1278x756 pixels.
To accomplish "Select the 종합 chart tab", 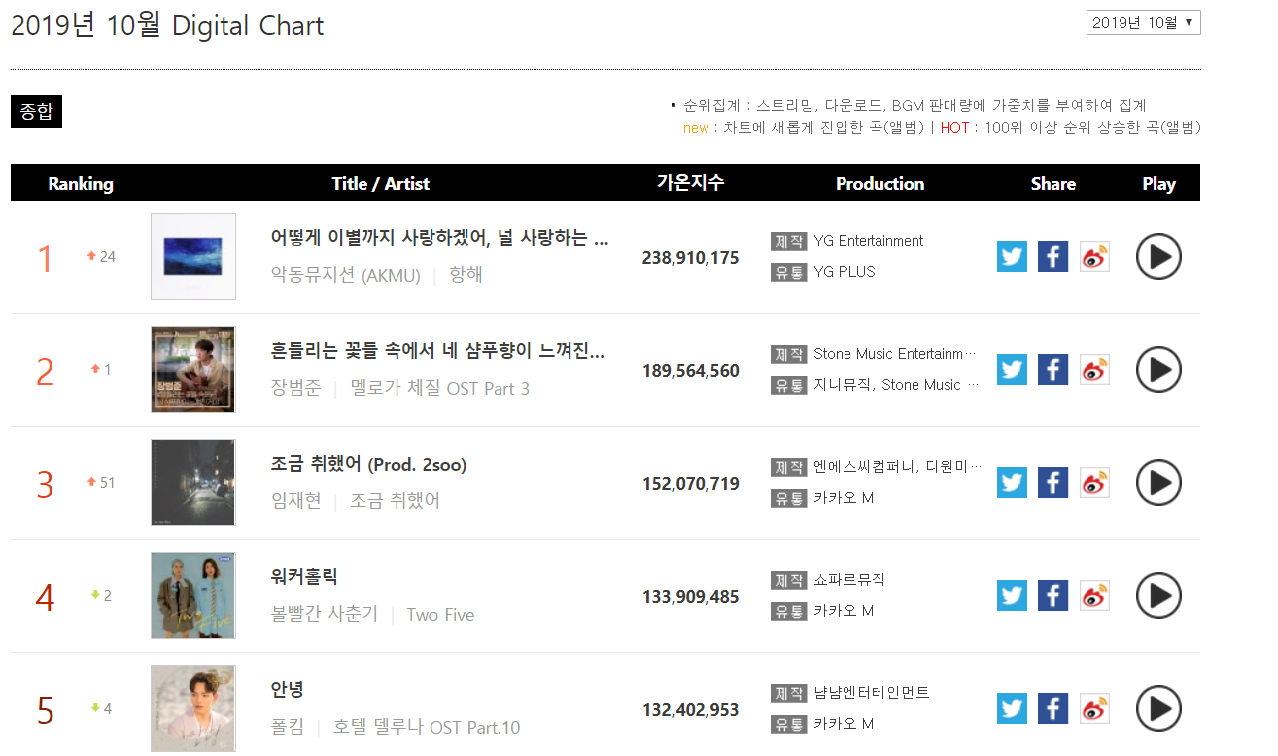I will tap(36, 112).
